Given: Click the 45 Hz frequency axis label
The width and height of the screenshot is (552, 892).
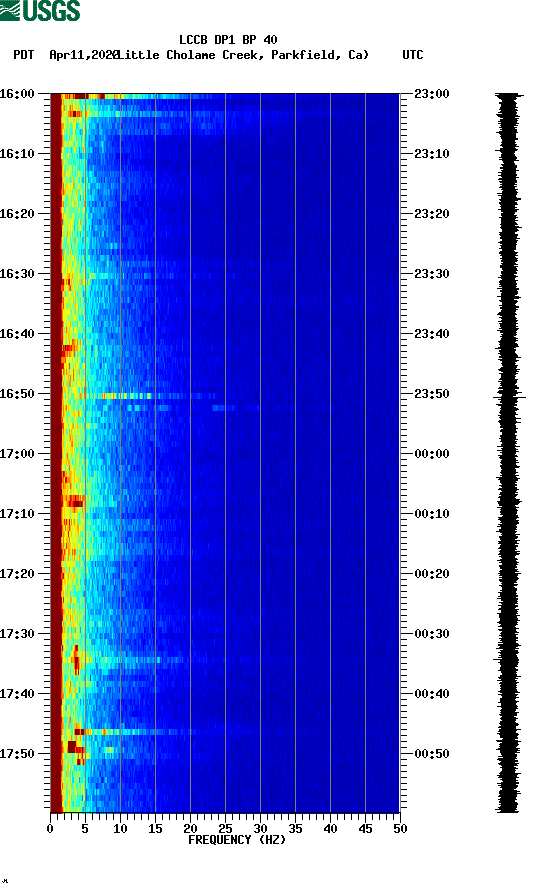Looking at the screenshot, I should [365, 829].
